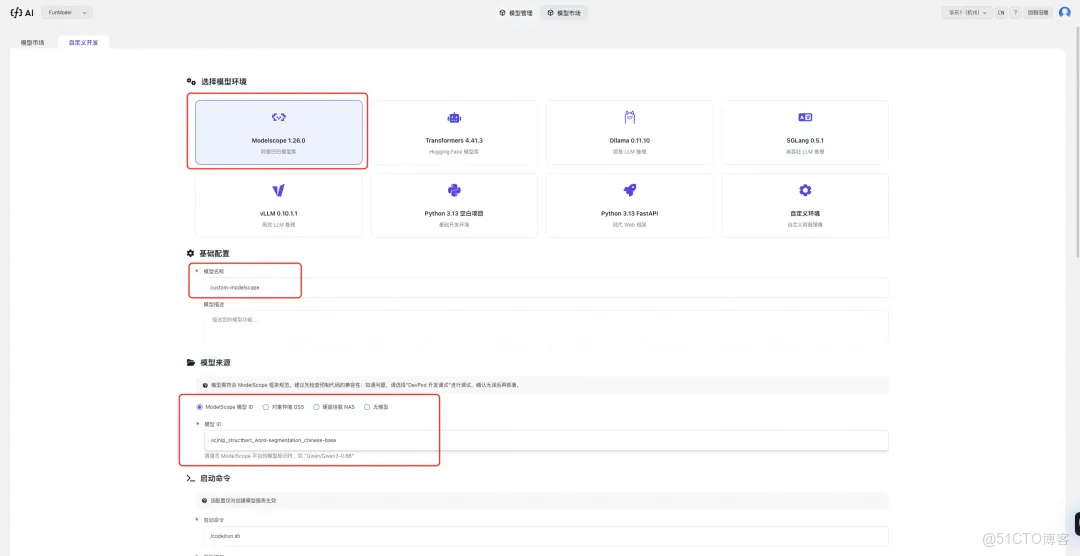
Task: Click the Python logo in 空白项目 card
Action: point(454,190)
